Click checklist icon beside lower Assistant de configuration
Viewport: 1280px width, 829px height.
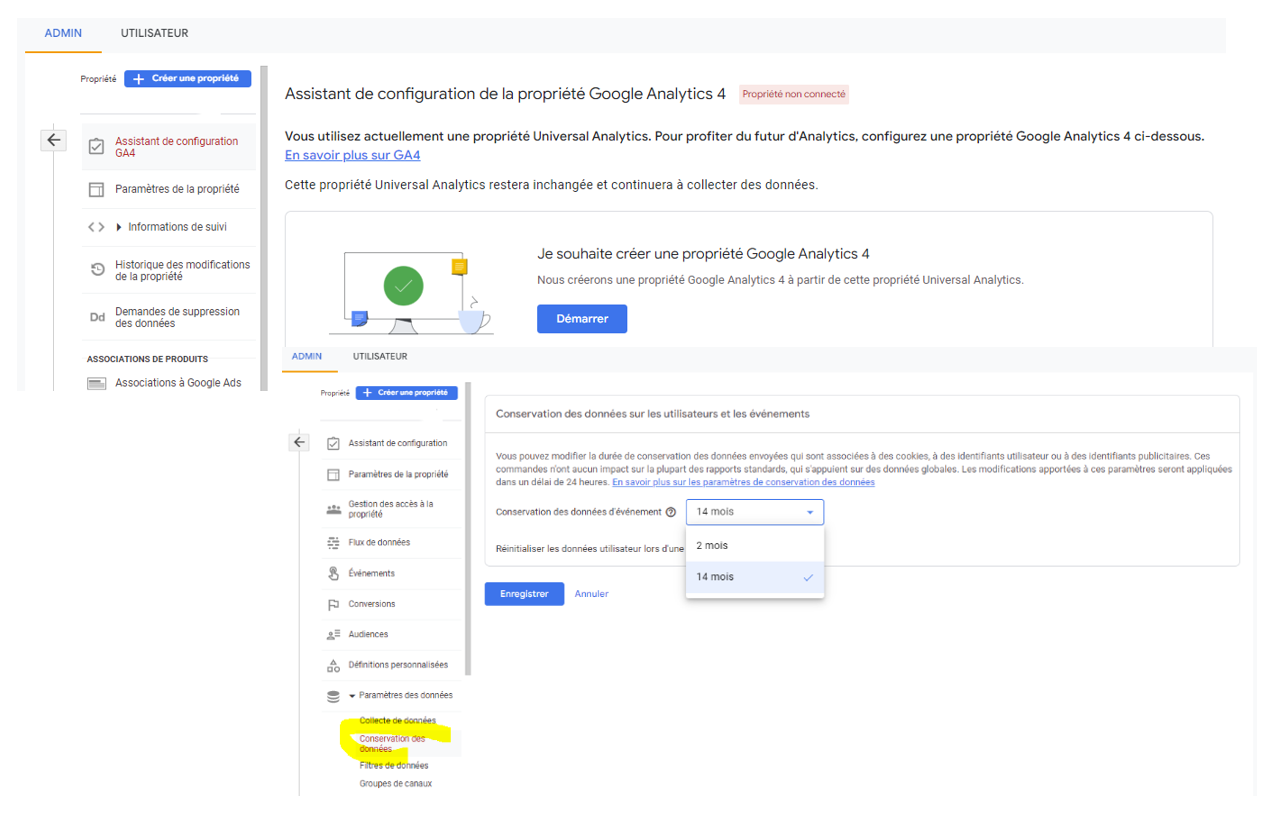(334, 443)
